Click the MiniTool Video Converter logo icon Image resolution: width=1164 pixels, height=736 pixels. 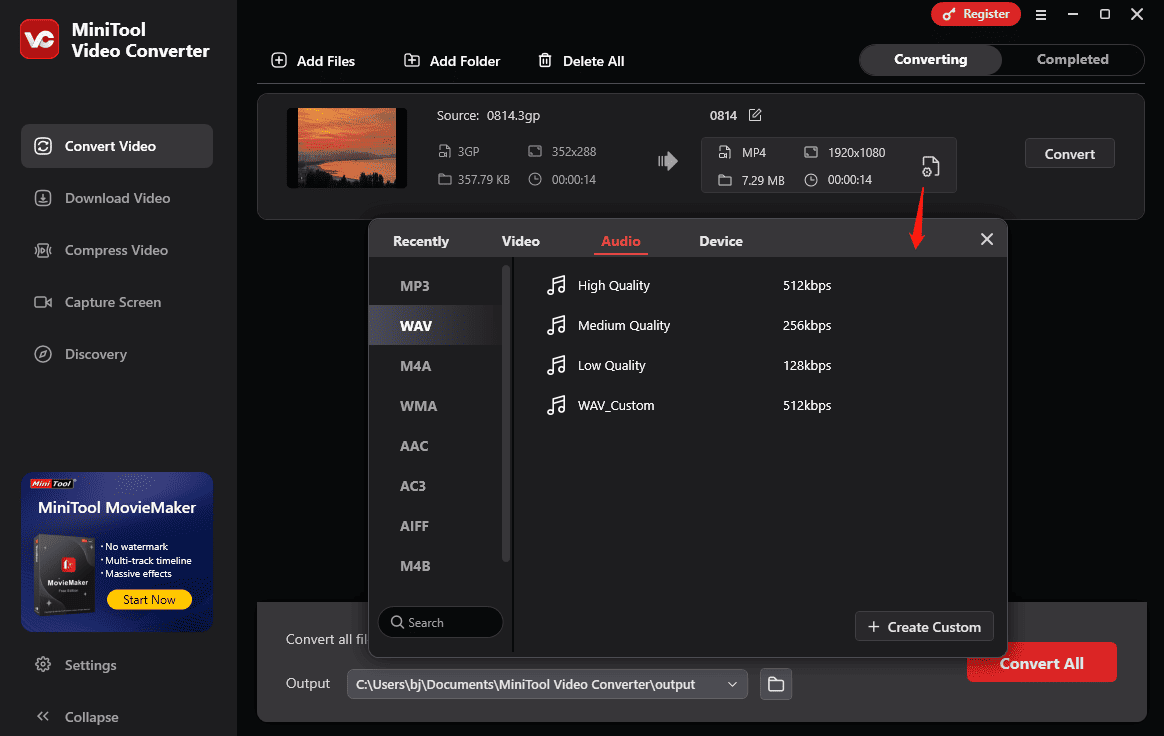tap(39, 39)
